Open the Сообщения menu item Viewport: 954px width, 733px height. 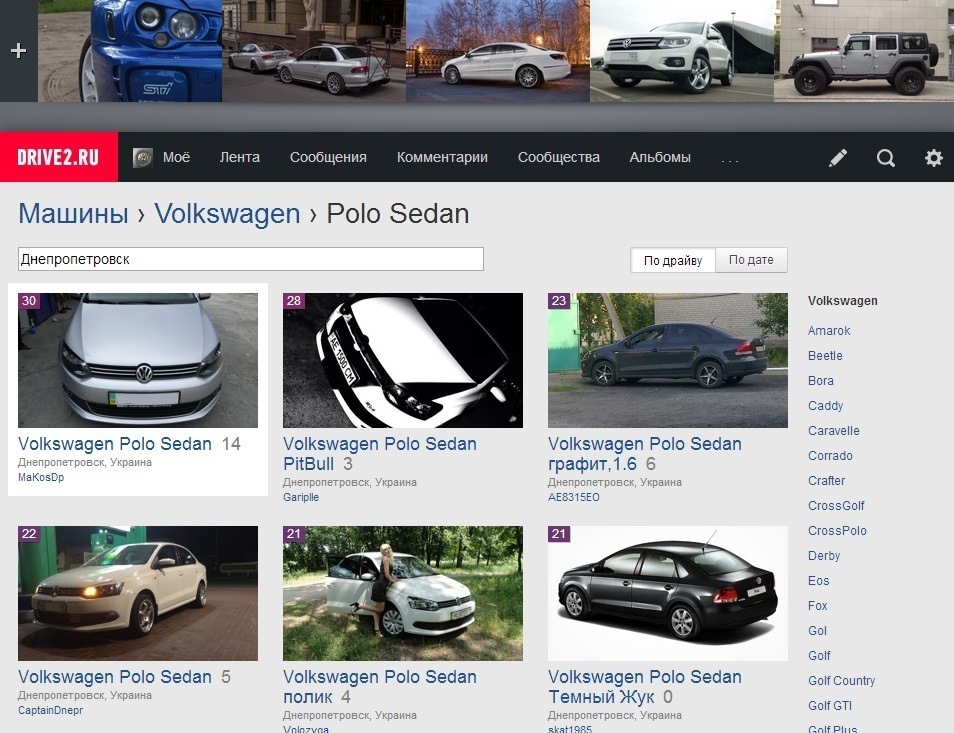pyautogui.click(x=328, y=158)
